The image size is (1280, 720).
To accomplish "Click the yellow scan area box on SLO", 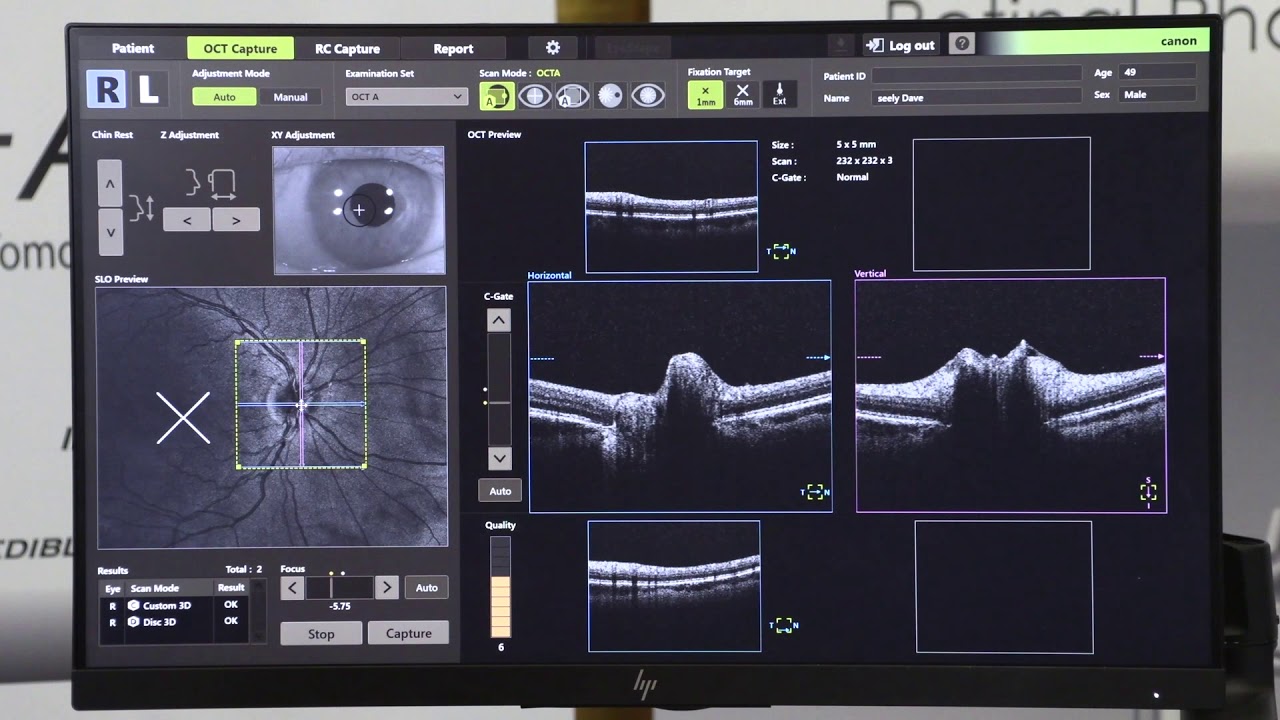I will click(x=300, y=404).
